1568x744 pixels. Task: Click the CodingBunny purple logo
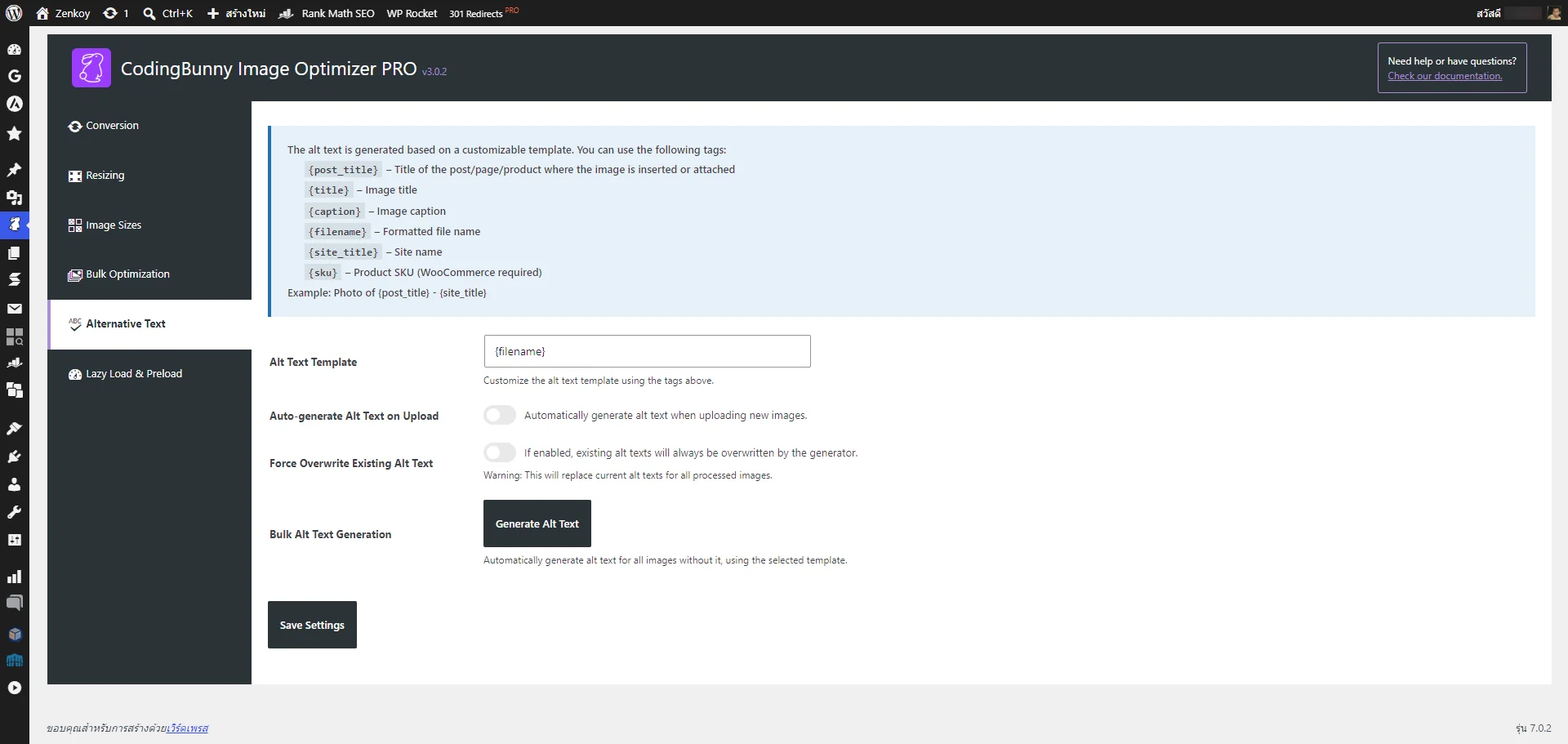coord(91,67)
